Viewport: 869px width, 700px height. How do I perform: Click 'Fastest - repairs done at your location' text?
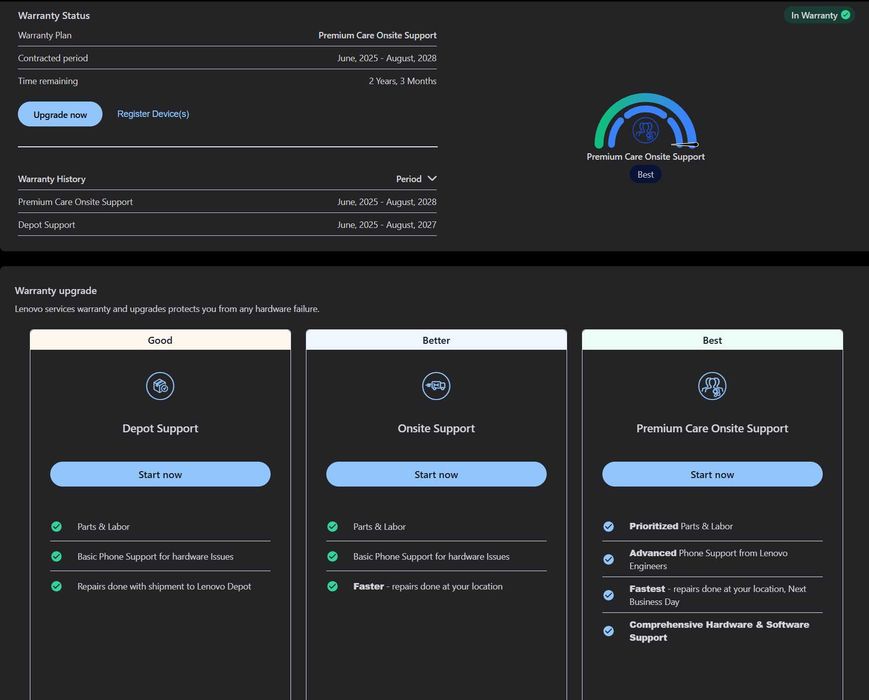pos(718,595)
